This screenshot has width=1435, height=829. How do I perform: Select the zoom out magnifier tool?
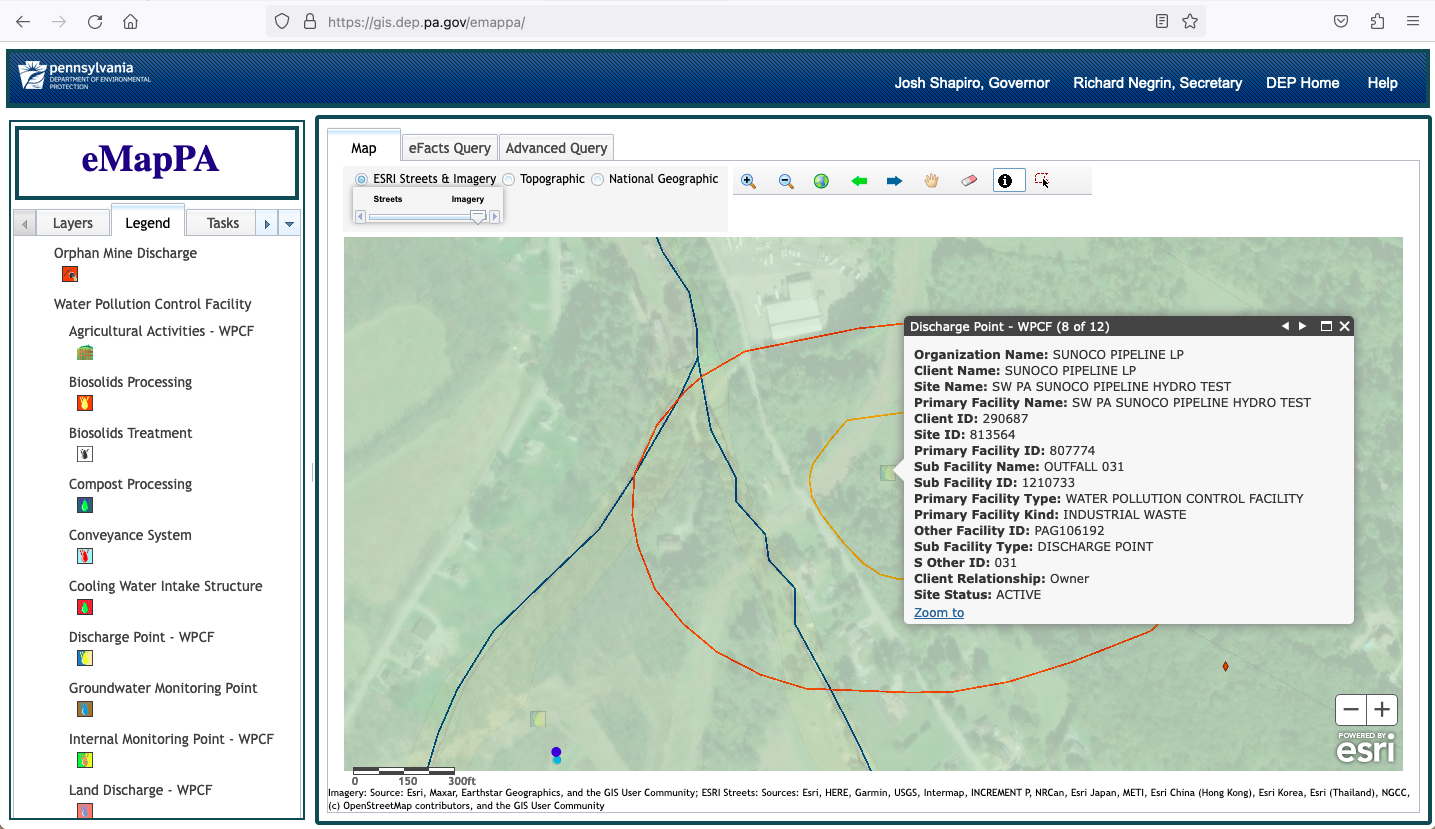[x=786, y=181]
